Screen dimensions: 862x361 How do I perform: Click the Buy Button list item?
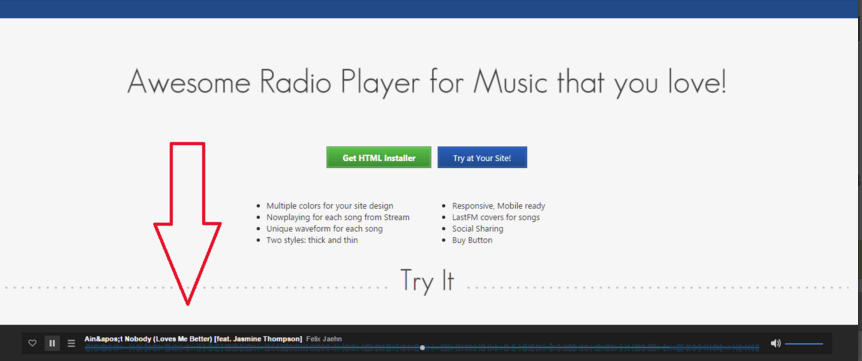(x=472, y=240)
